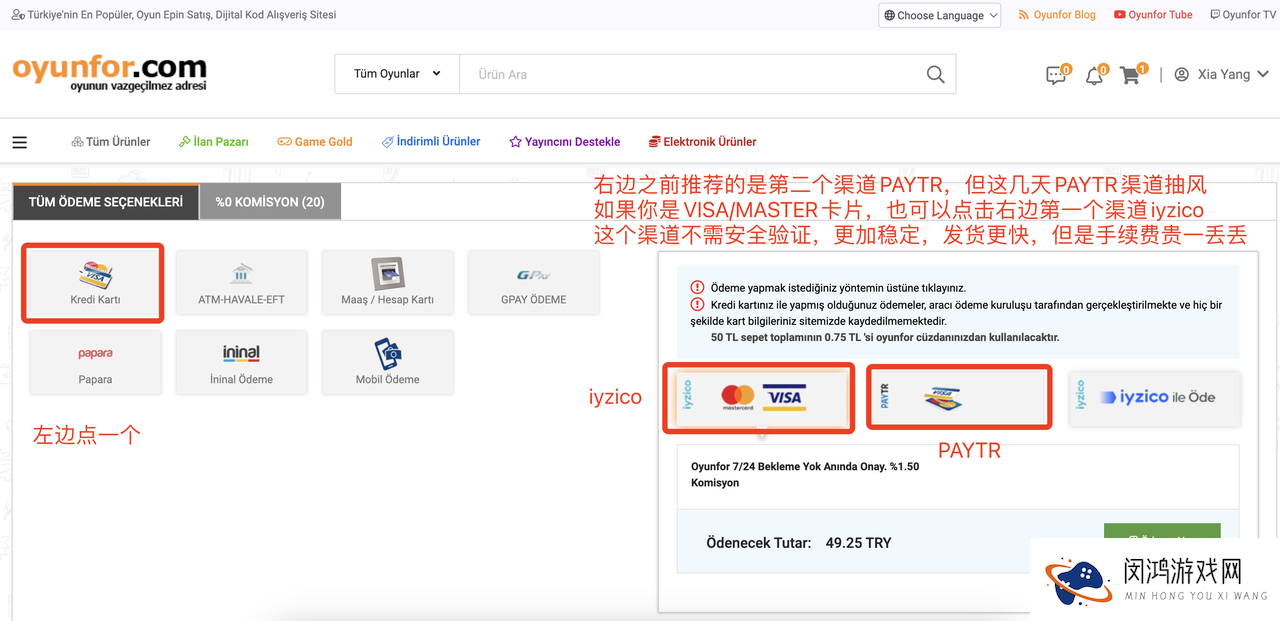Open Yayıncını Destekle menu item
The height and width of the screenshot is (621, 1280).
(x=565, y=142)
